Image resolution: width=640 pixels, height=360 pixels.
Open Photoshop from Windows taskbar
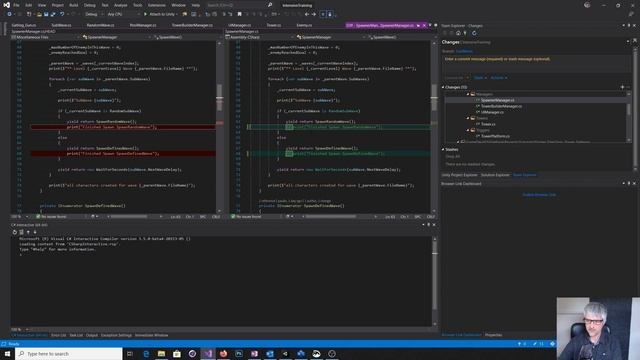pyautogui.click(x=239, y=353)
